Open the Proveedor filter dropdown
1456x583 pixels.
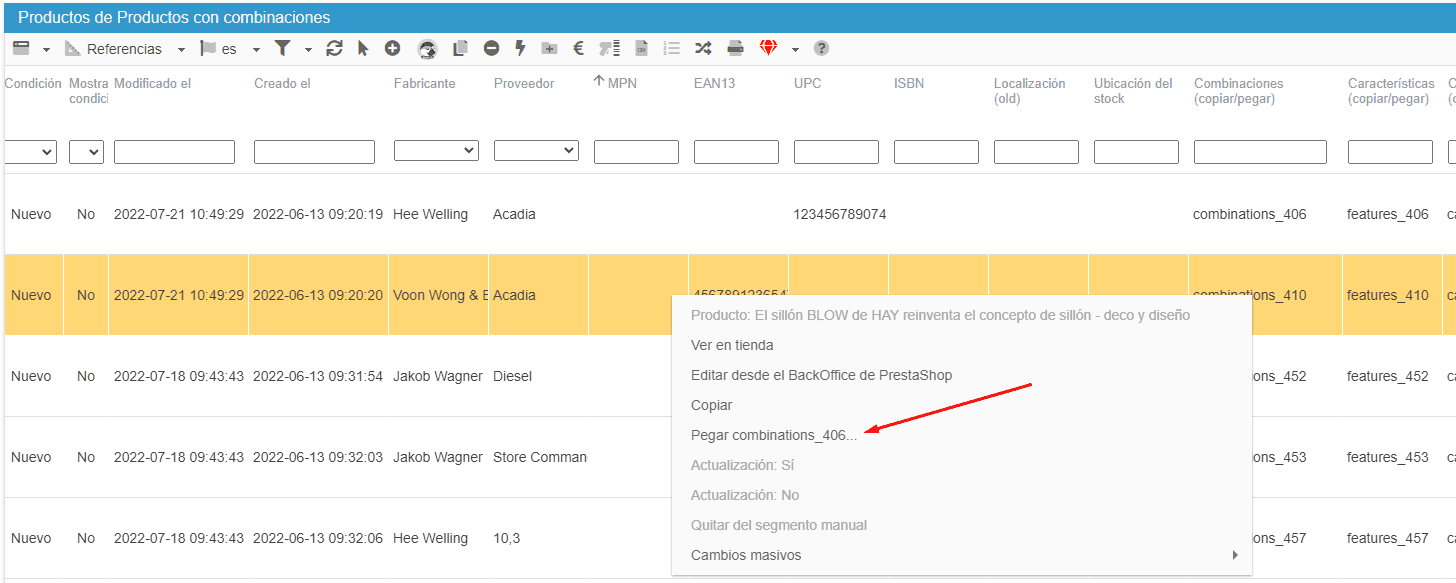536,151
